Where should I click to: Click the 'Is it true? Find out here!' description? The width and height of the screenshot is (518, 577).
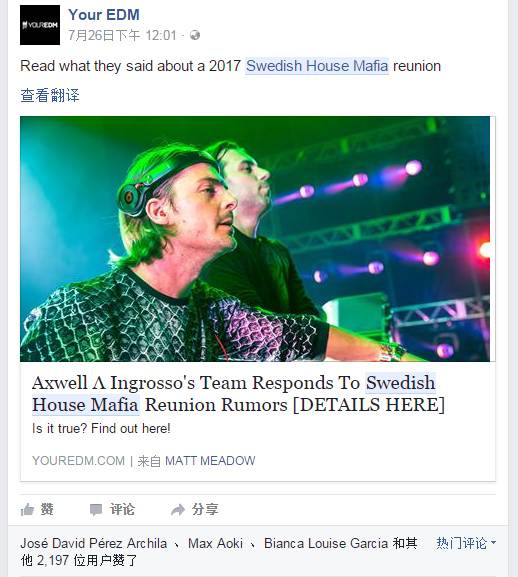101,428
